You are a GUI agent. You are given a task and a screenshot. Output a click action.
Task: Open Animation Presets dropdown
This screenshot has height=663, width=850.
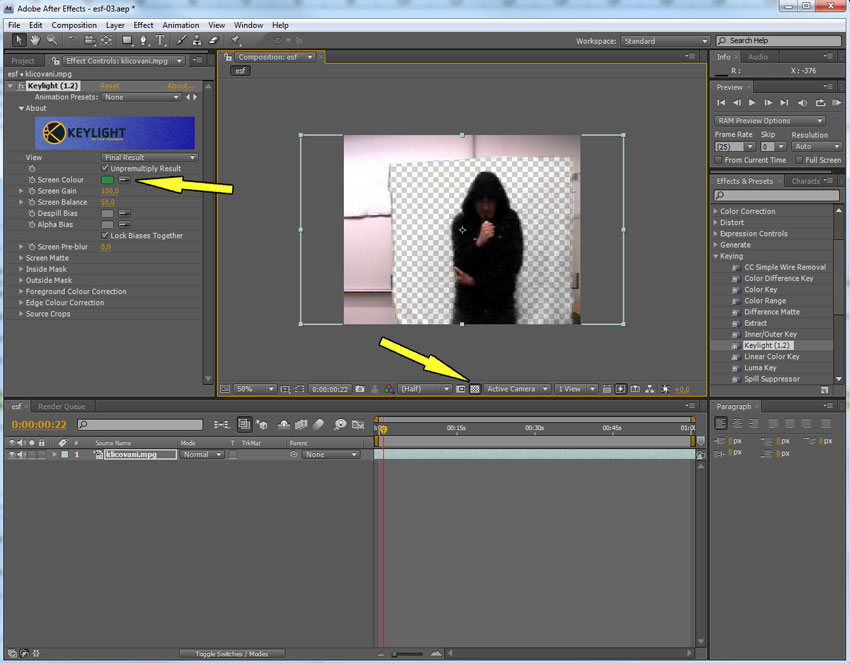(x=141, y=97)
